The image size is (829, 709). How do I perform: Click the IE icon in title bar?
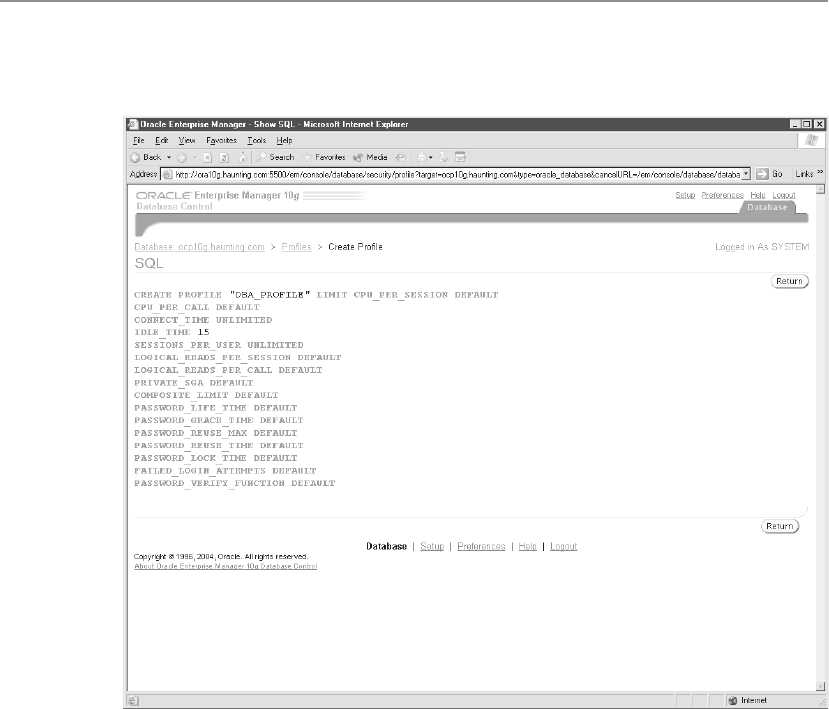133,124
